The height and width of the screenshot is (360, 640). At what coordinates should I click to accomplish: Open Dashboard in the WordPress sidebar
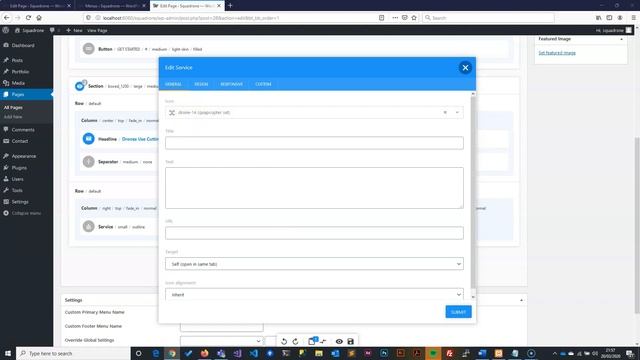[x=23, y=45]
